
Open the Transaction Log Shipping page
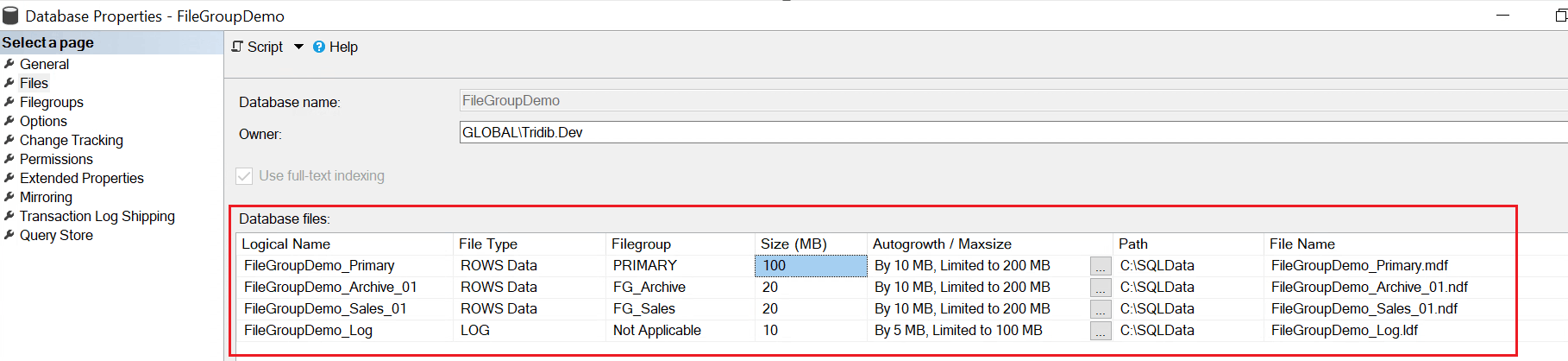pos(97,216)
